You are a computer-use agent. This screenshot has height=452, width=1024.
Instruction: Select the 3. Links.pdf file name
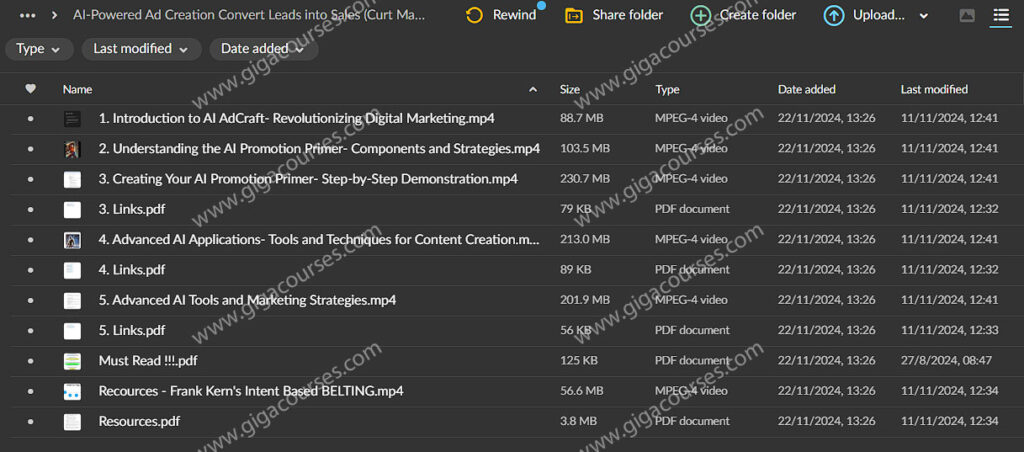point(132,210)
